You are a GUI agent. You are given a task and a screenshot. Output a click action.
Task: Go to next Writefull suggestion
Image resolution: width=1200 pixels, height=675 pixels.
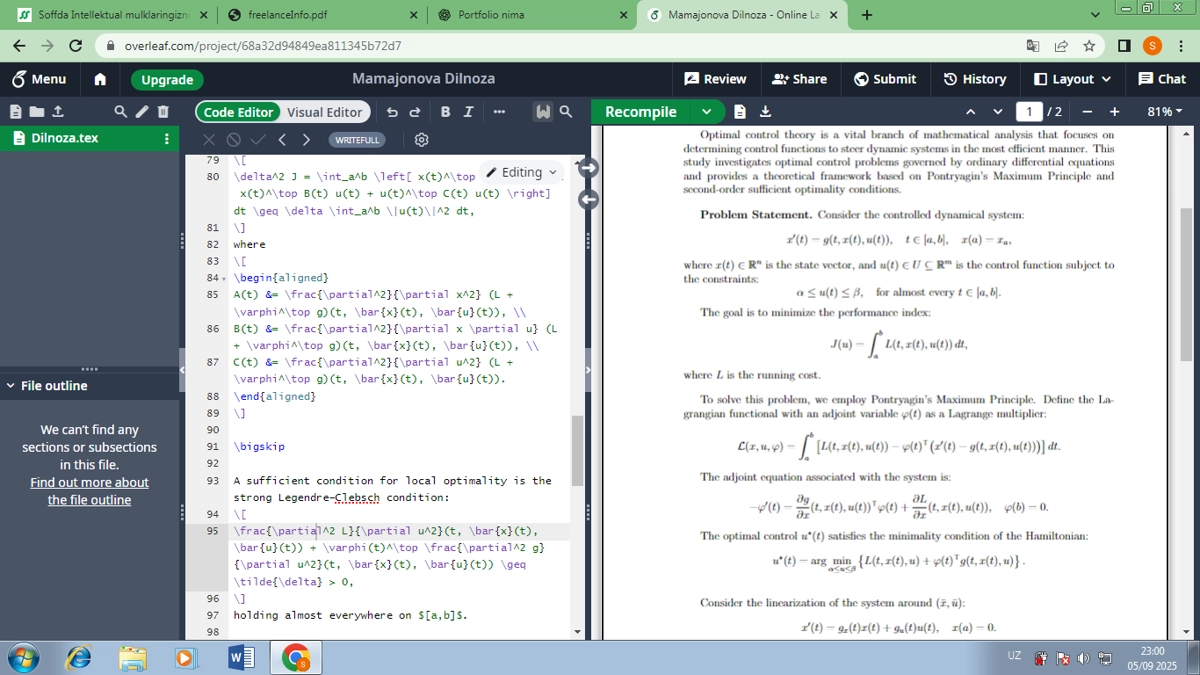[x=306, y=140]
